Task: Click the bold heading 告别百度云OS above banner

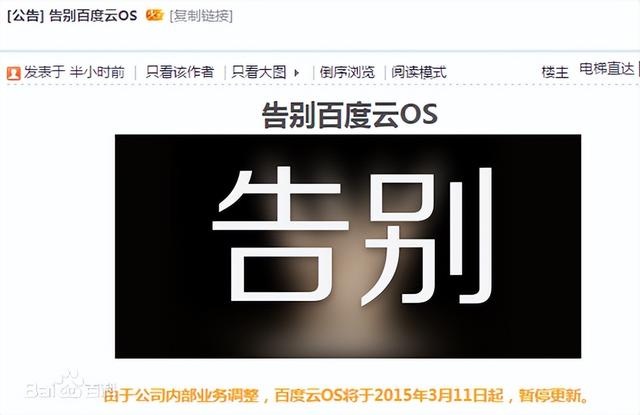Action: click(349, 115)
